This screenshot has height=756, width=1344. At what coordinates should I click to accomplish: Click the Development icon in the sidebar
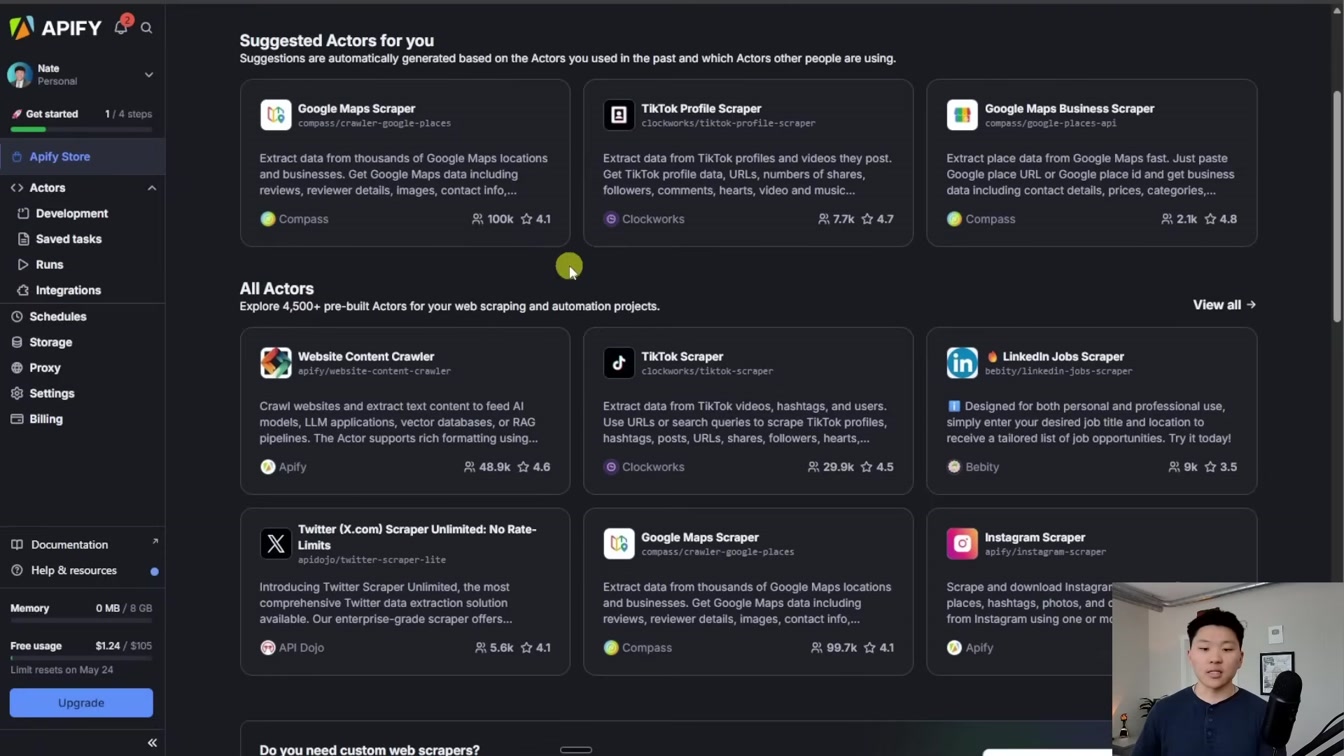click(x=23, y=214)
